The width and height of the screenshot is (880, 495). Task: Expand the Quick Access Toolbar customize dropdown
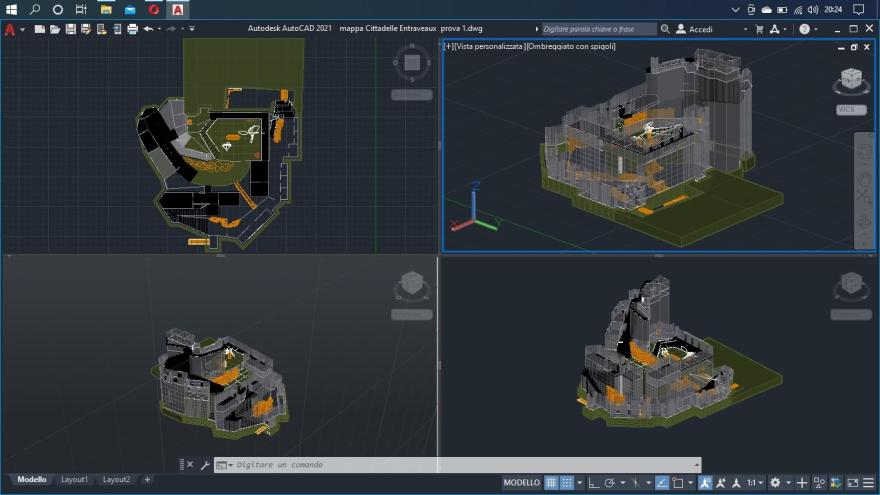pyautogui.click(x=192, y=29)
